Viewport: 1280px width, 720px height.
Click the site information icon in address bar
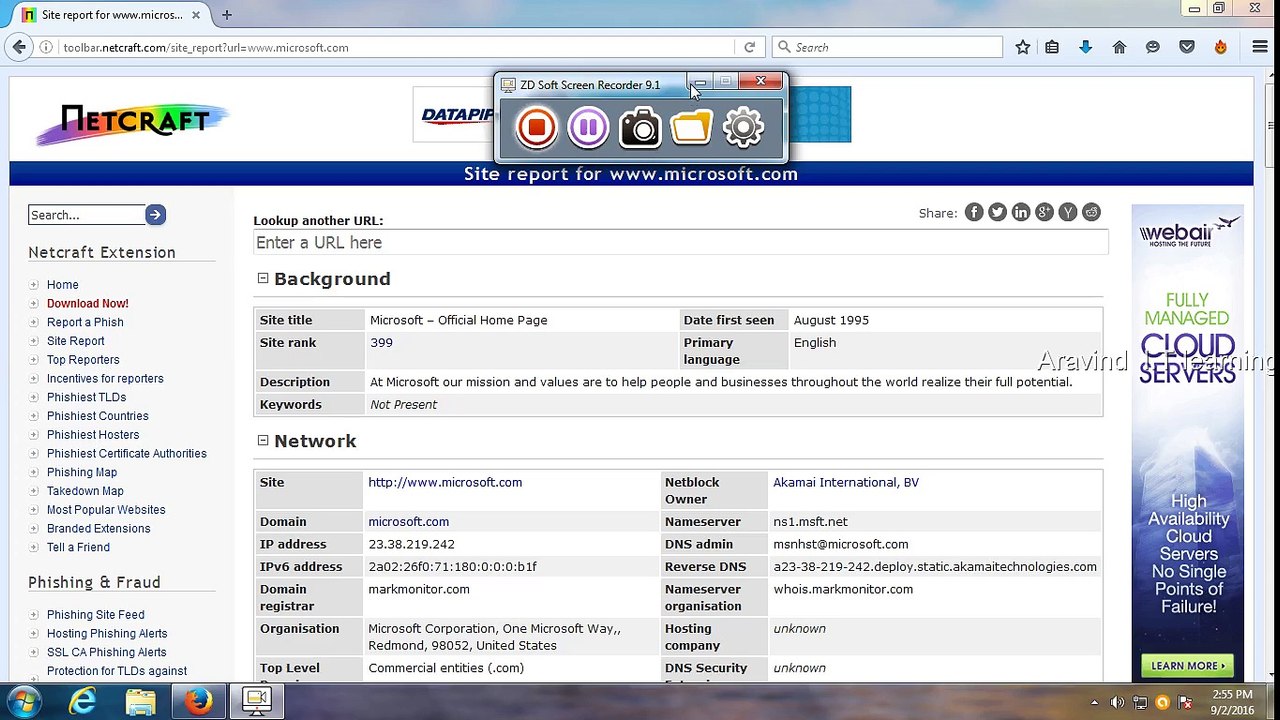pos(46,47)
